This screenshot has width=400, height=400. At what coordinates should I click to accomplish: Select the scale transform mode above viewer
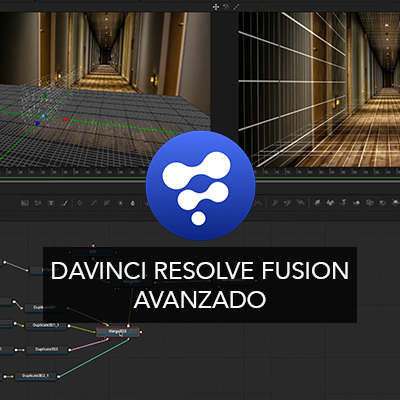coord(236,7)
